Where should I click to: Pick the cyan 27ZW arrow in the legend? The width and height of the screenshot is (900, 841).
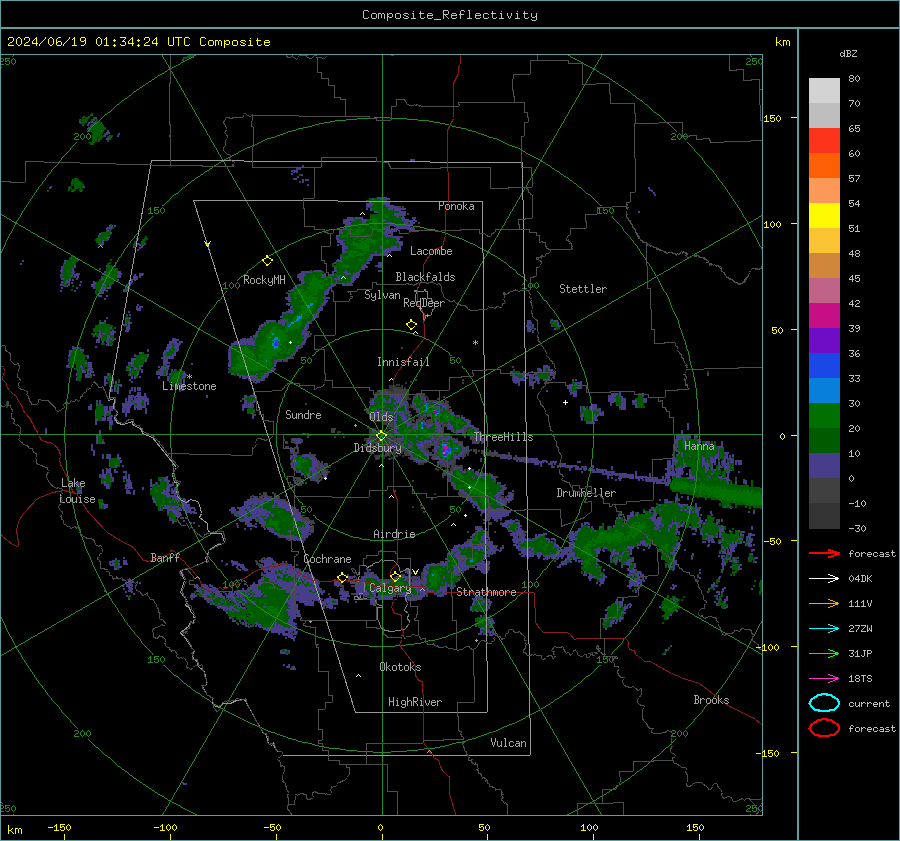[x=824, y=628]
